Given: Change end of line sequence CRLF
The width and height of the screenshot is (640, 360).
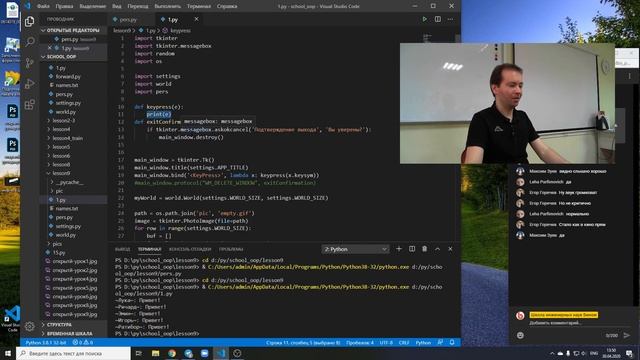Looking at the screenshot, I should [404, 342].
